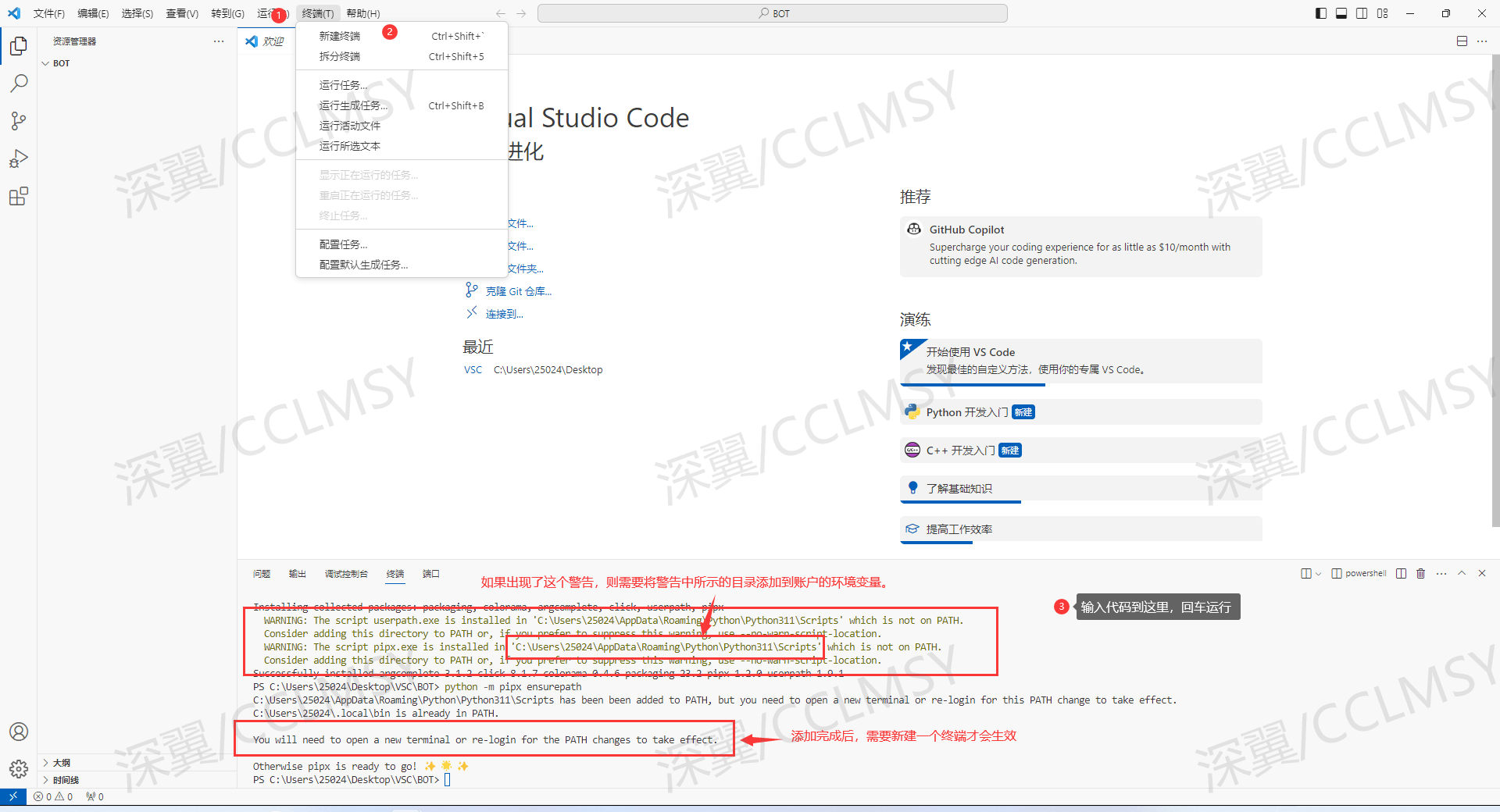This screenshot has height=812, width=1500.
Task: Open the Search view icon
Action: click(x=19, y=83)
